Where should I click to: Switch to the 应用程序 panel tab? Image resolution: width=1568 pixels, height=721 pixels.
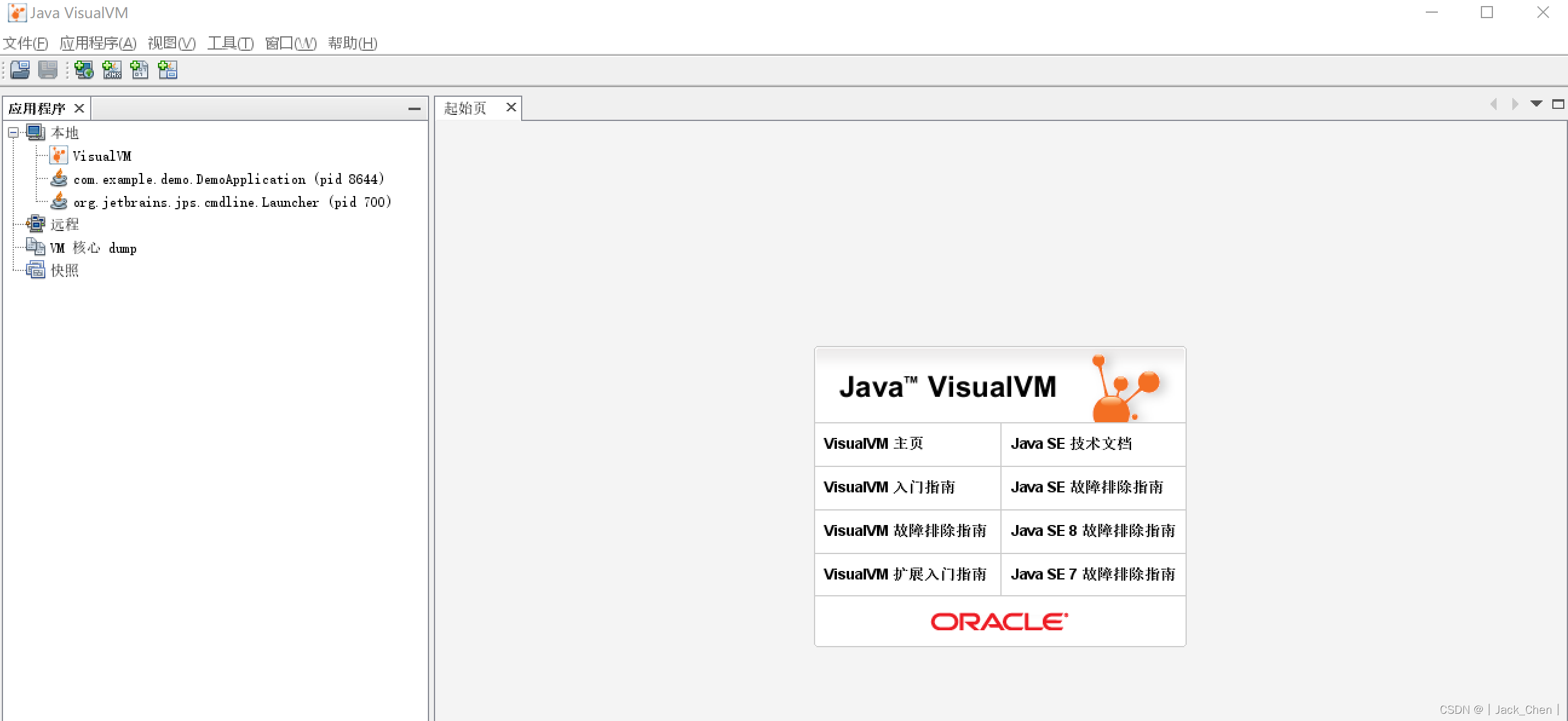pos(36,108)
